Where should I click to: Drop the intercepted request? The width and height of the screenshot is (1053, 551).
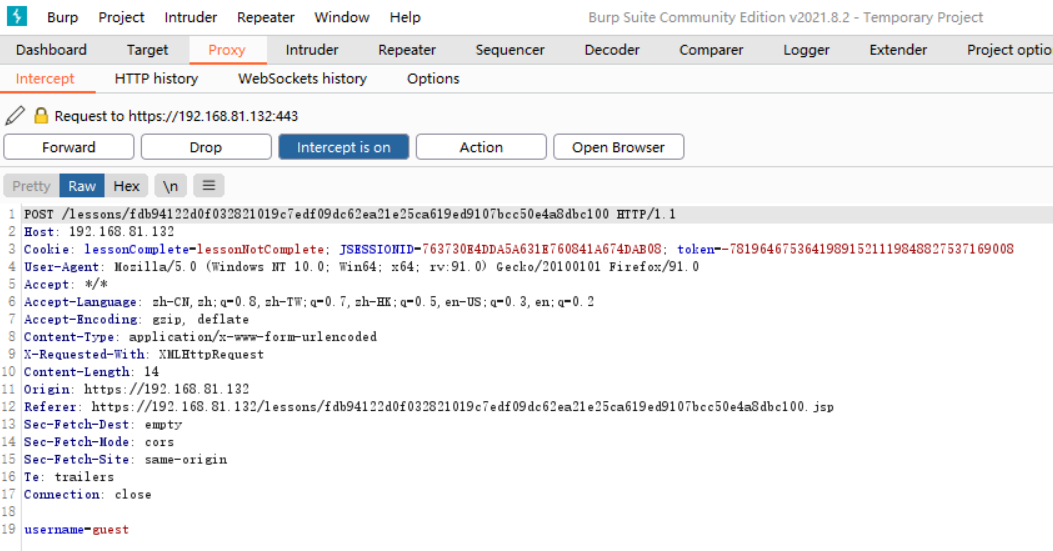pyautogui.click(x=206, y=147)
